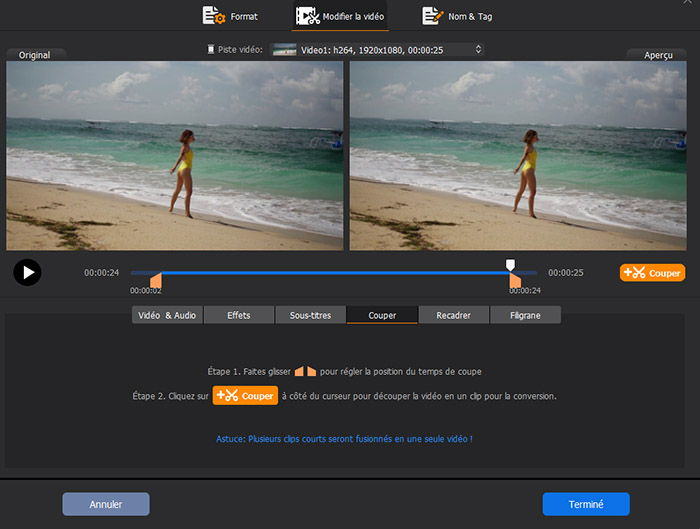Open the Nom & Tag tab label

(x=470, y=17)
